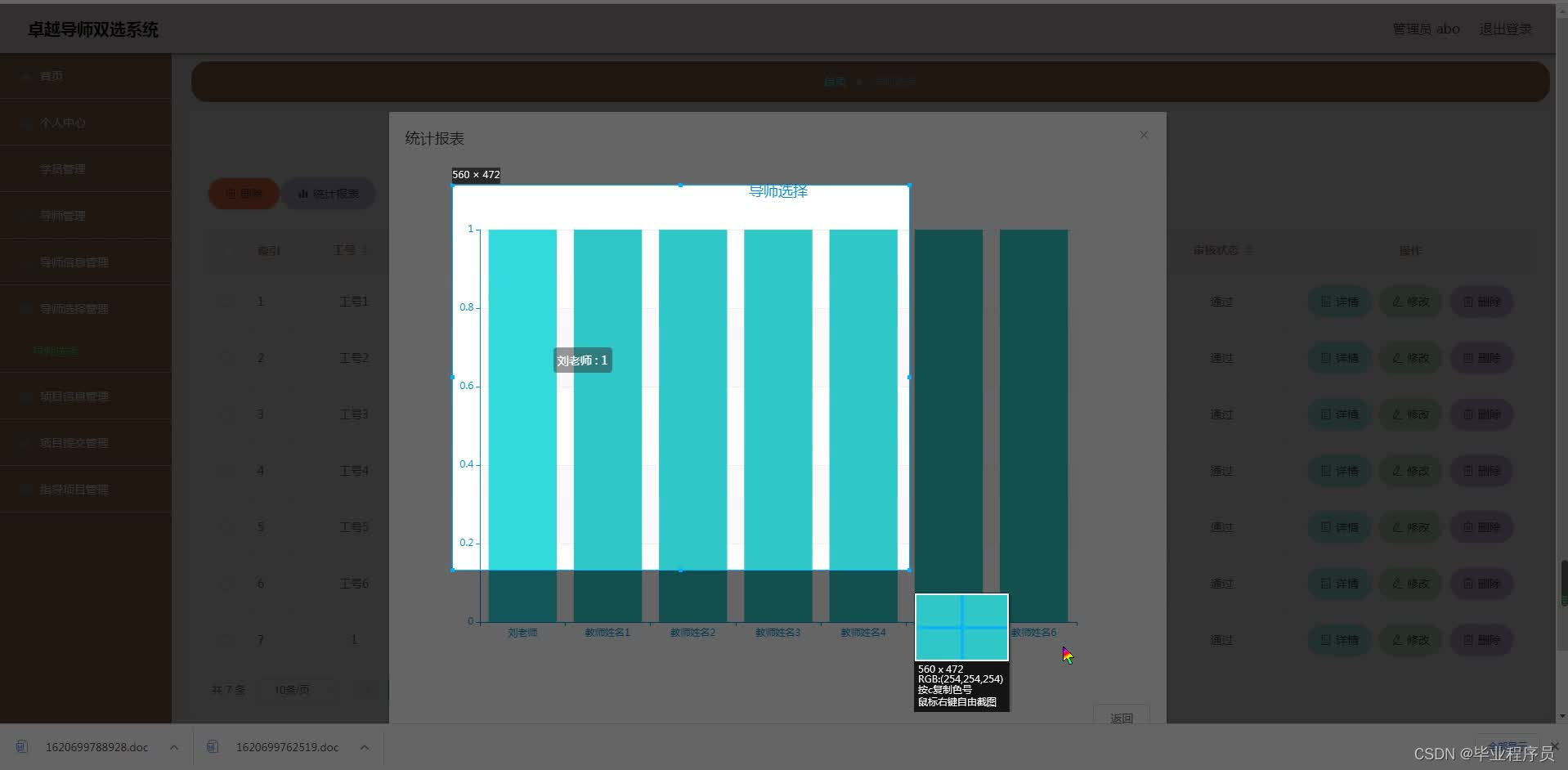Click 删除 for the index 7 row

tap(1481, 640)
